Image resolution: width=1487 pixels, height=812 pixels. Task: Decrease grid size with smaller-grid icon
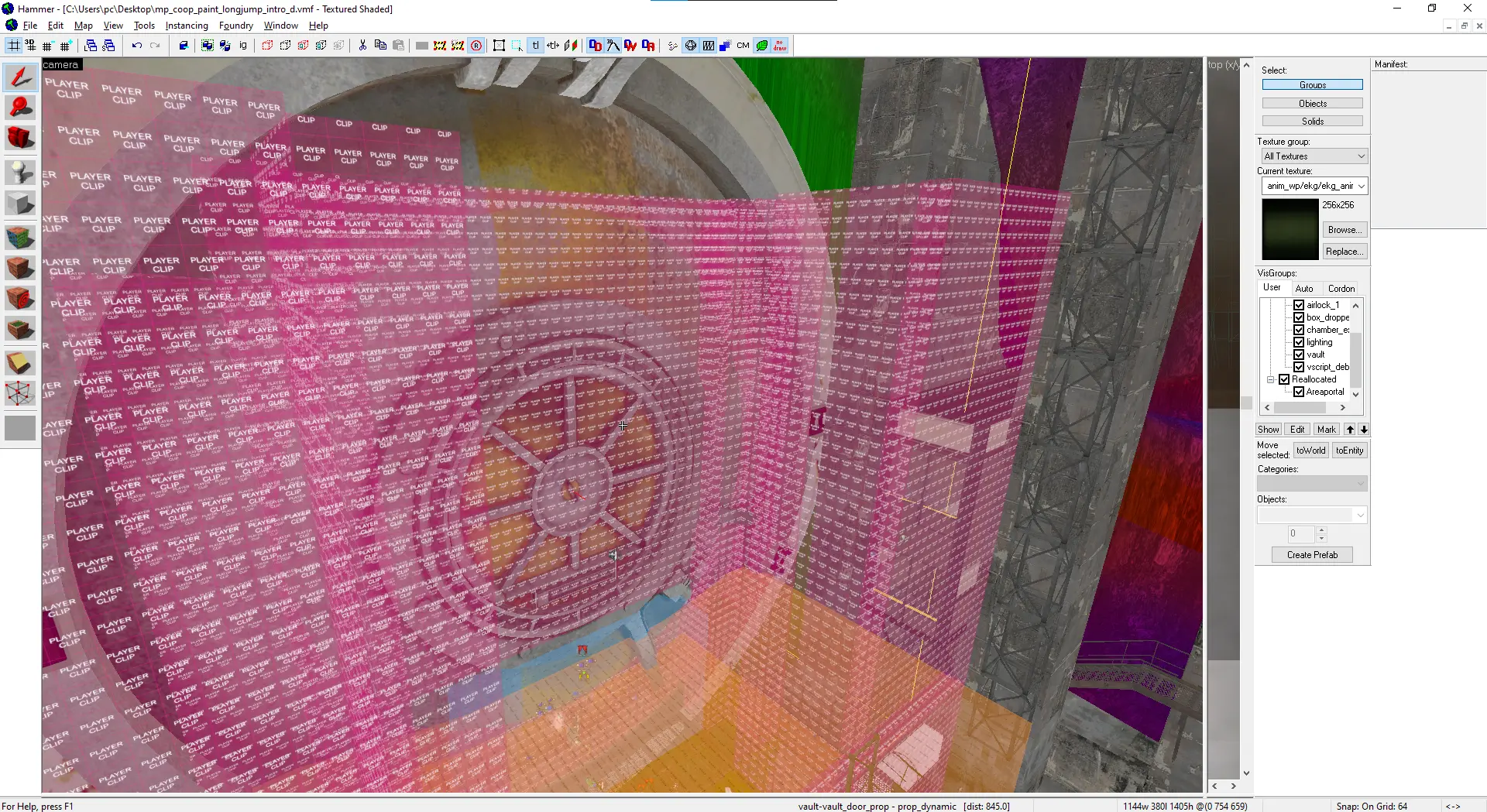(48, 46)
